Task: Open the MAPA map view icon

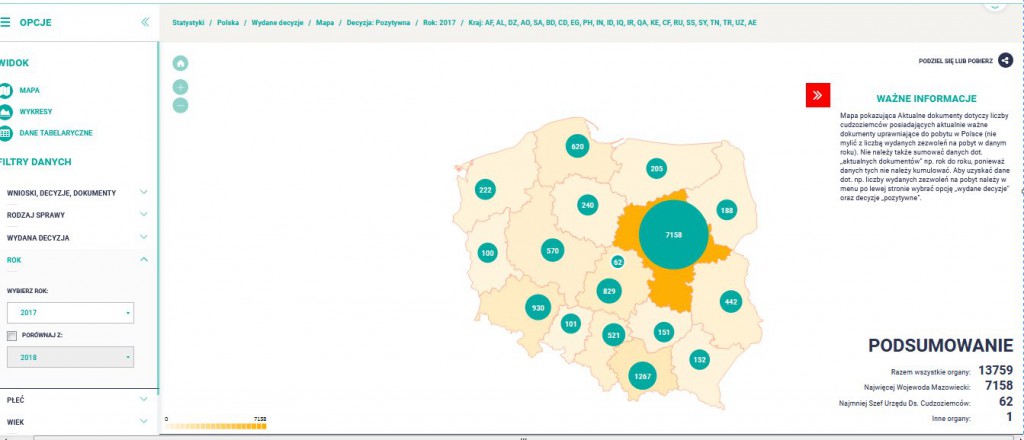Action: pyautogui.click(x=7, y=90)
